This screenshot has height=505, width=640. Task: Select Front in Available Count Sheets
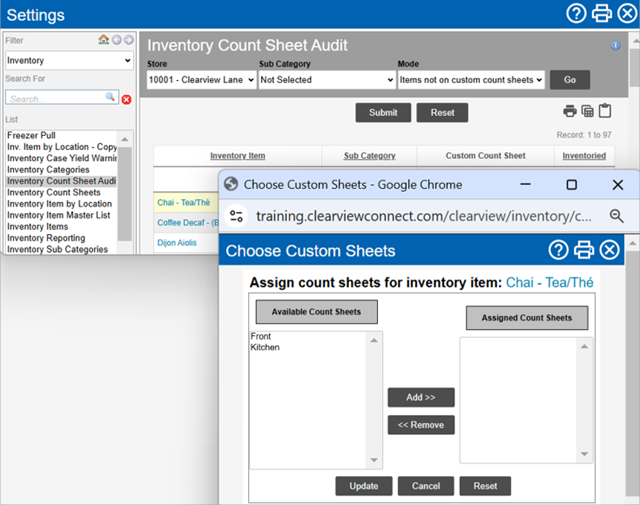[262, 337]
